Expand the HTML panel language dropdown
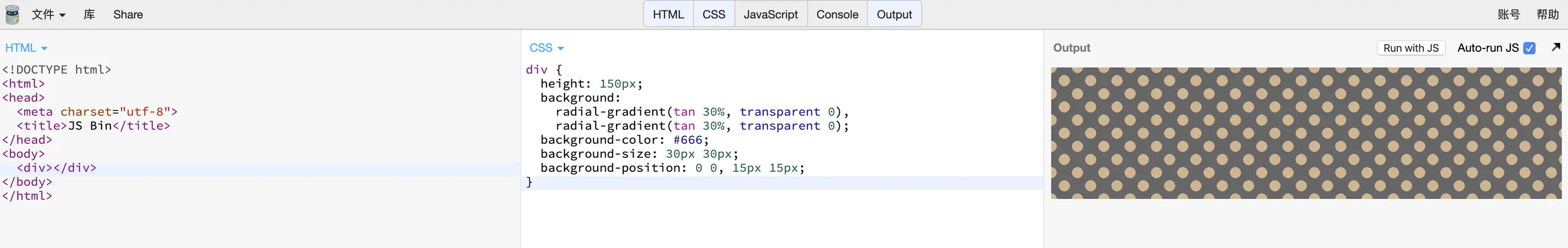 coord(26,48)
